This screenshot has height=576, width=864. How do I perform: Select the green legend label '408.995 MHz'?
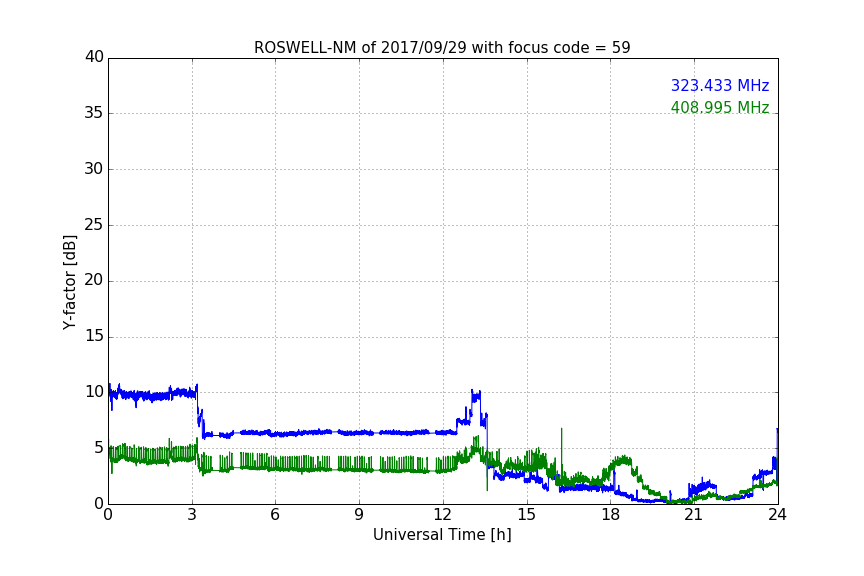[720, 107]
